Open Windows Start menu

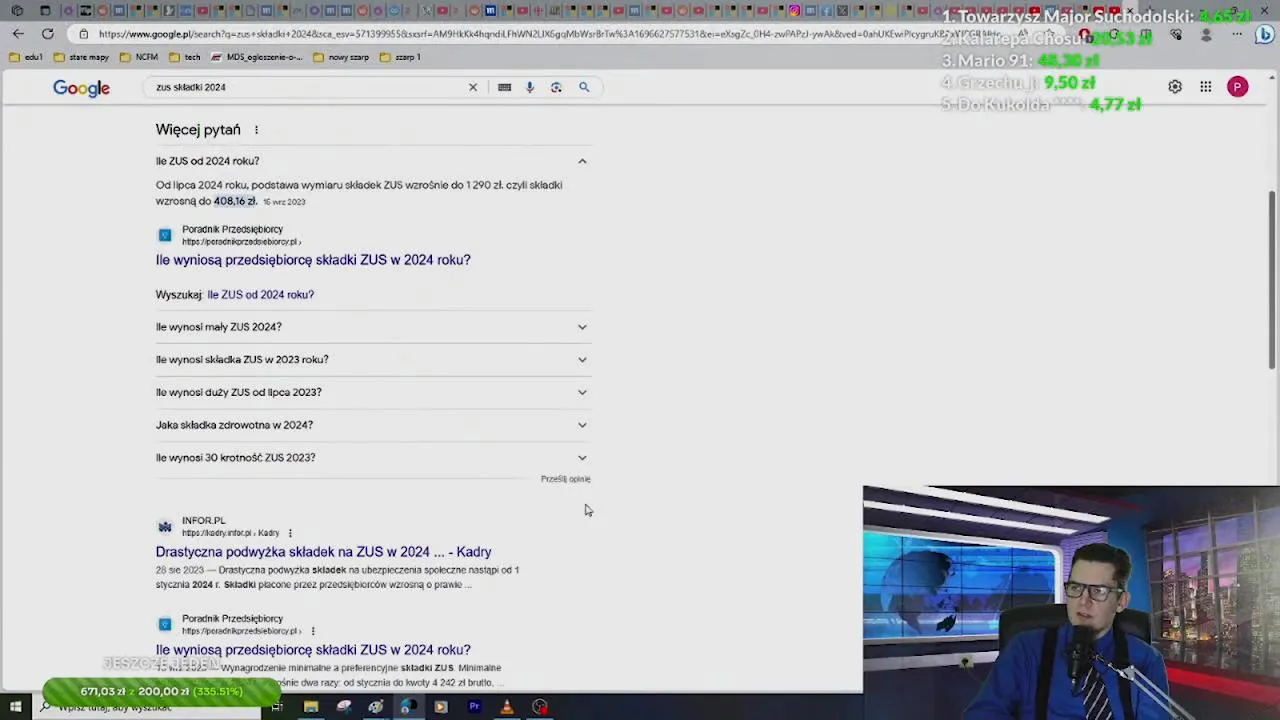(x=16, y=707)
